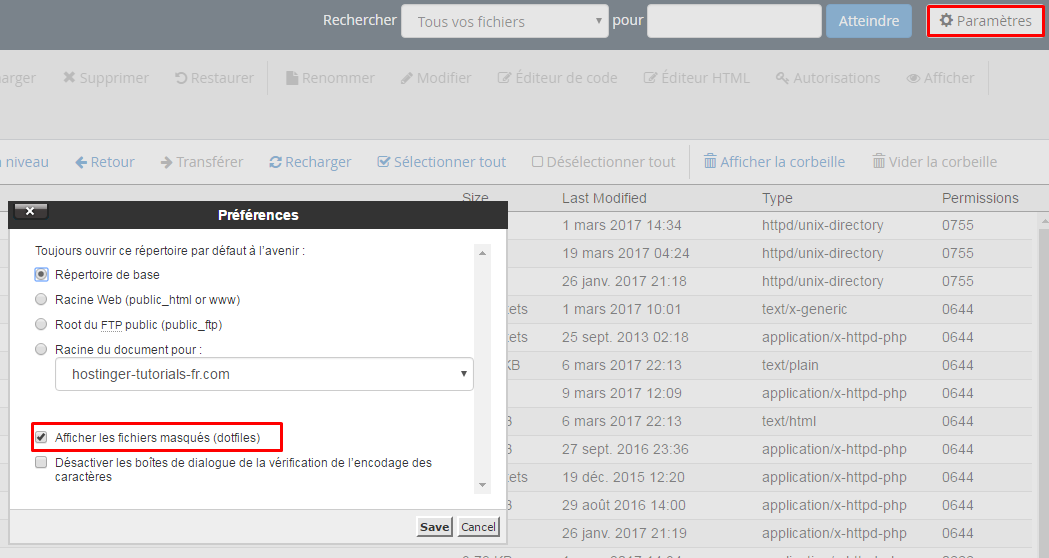Screen dimensions: 1049x558
Task: Click the Afficher la corbeille link text
Action: click(x=782, y=162)
